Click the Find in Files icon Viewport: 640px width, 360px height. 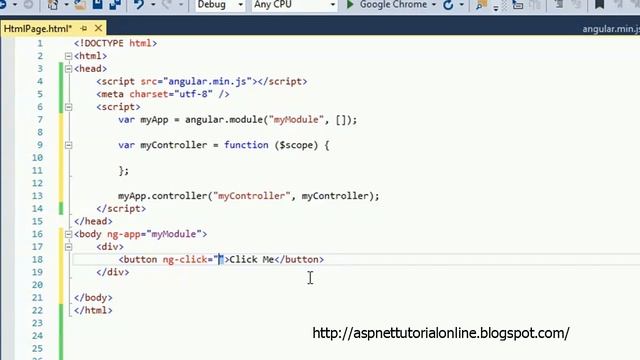(481, 5)
